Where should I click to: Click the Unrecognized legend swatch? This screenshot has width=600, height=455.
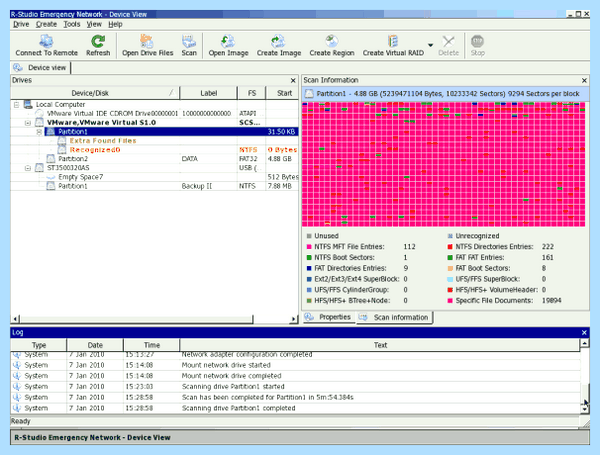point(450,236)
